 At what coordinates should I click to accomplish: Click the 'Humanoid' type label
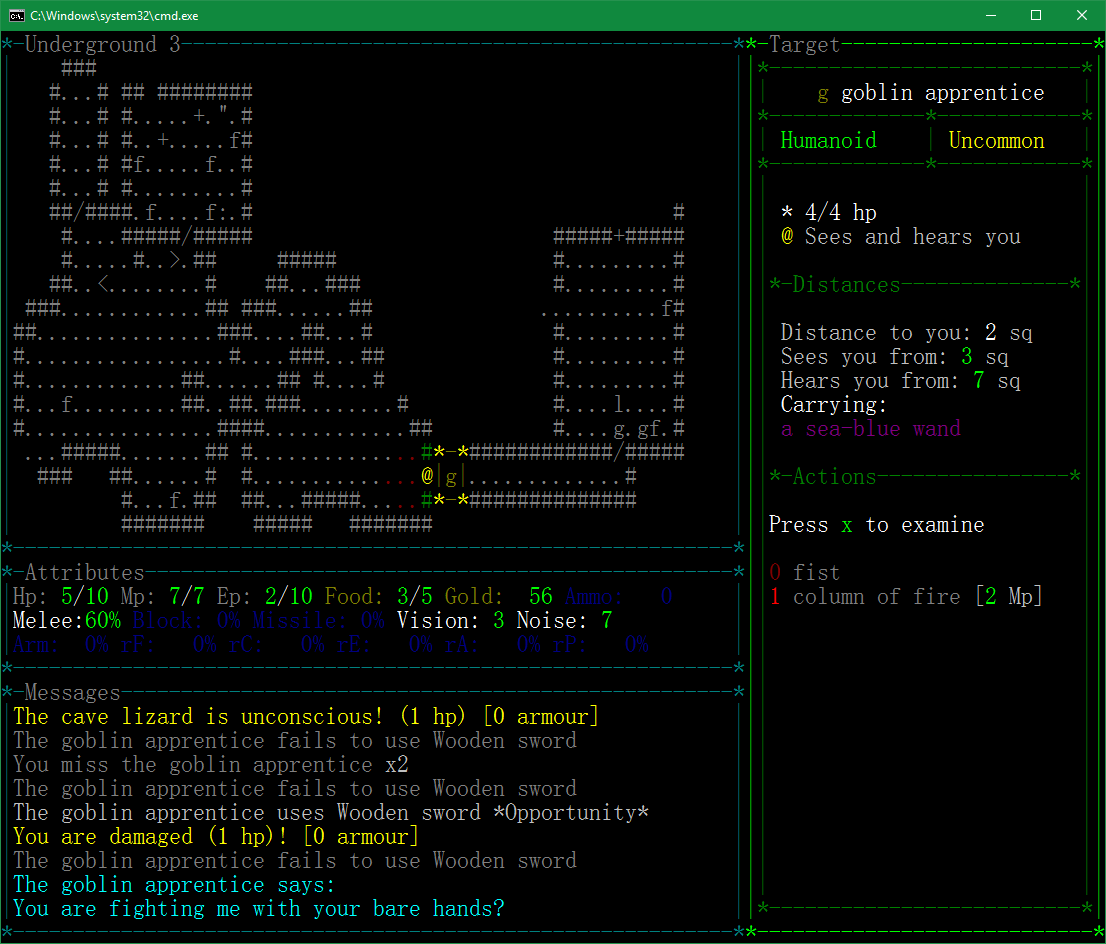(x=828, y=140)
